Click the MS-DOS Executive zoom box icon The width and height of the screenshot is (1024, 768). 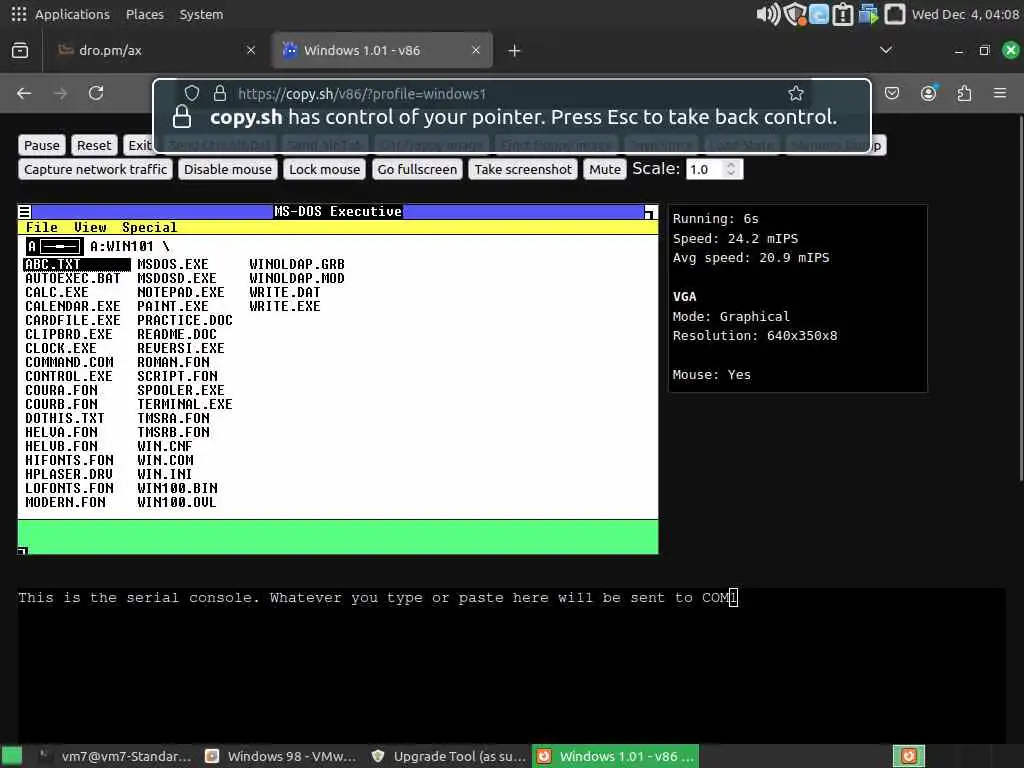650,212
